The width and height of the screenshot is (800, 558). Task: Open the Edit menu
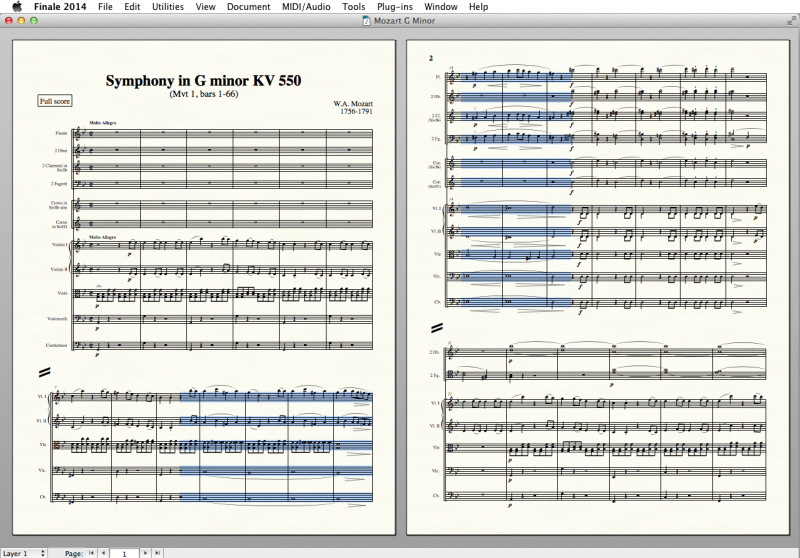tap(132, 7)
